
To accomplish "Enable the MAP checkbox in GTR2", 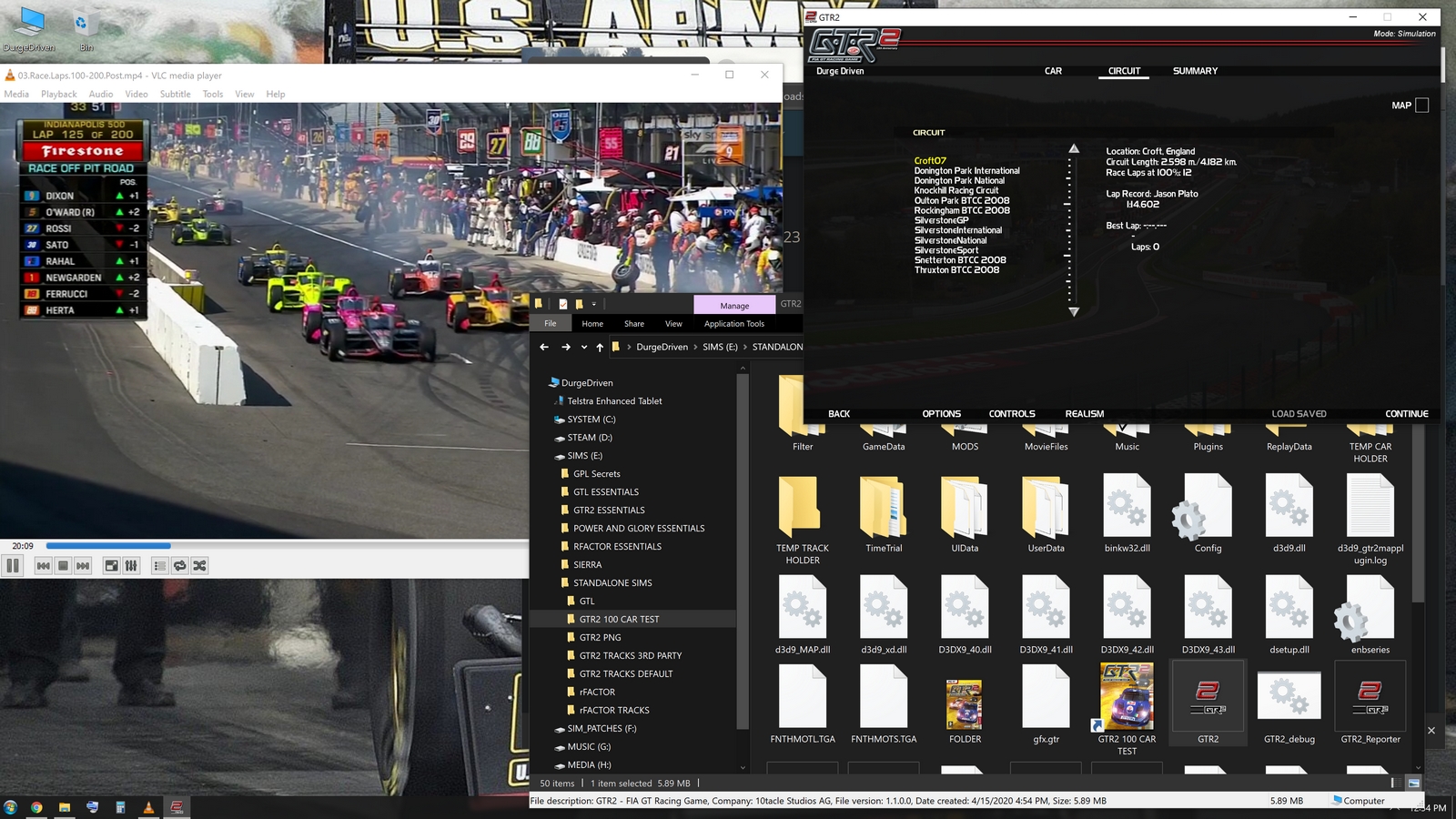I will coord(1422,106).
